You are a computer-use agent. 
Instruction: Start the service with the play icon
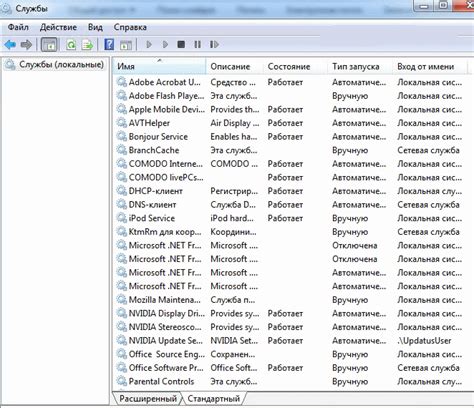coord(149,44)
